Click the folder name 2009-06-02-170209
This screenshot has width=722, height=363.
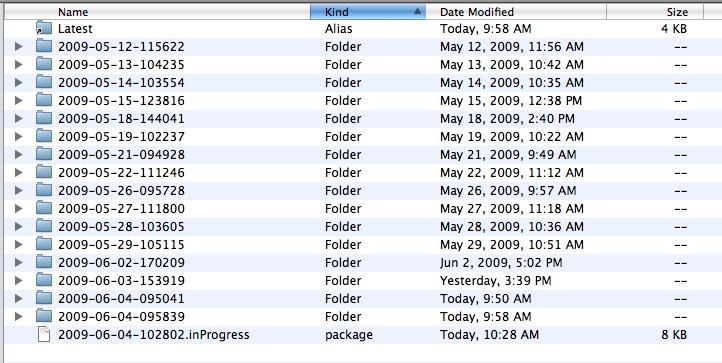click(x=121, y=262)
